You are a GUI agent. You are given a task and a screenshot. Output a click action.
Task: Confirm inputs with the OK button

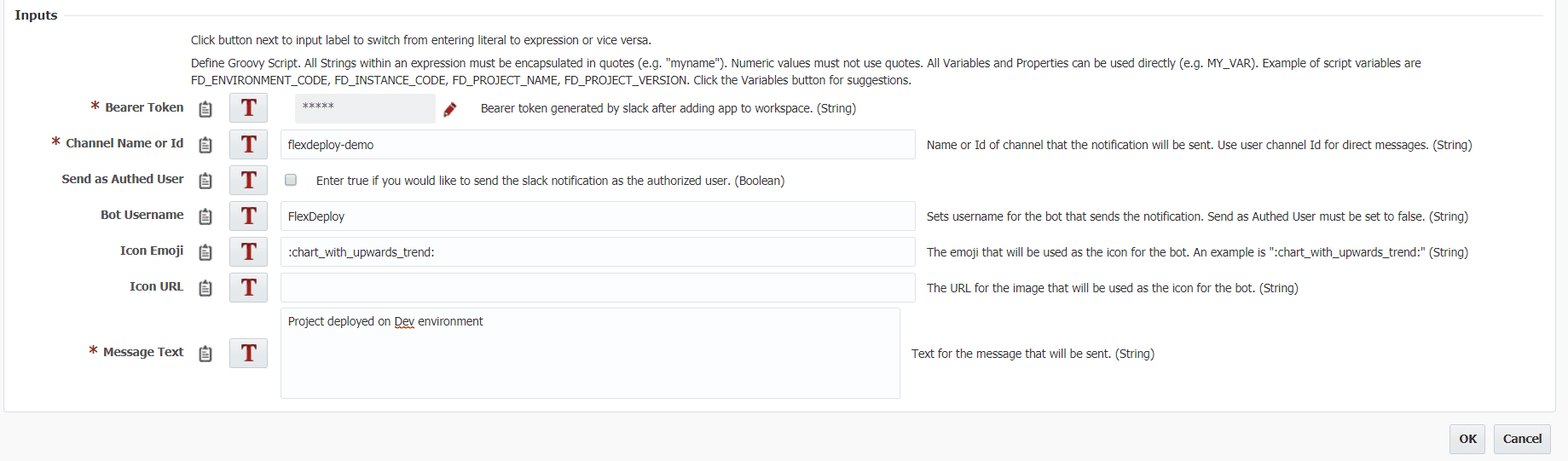tap(1467, 439)
